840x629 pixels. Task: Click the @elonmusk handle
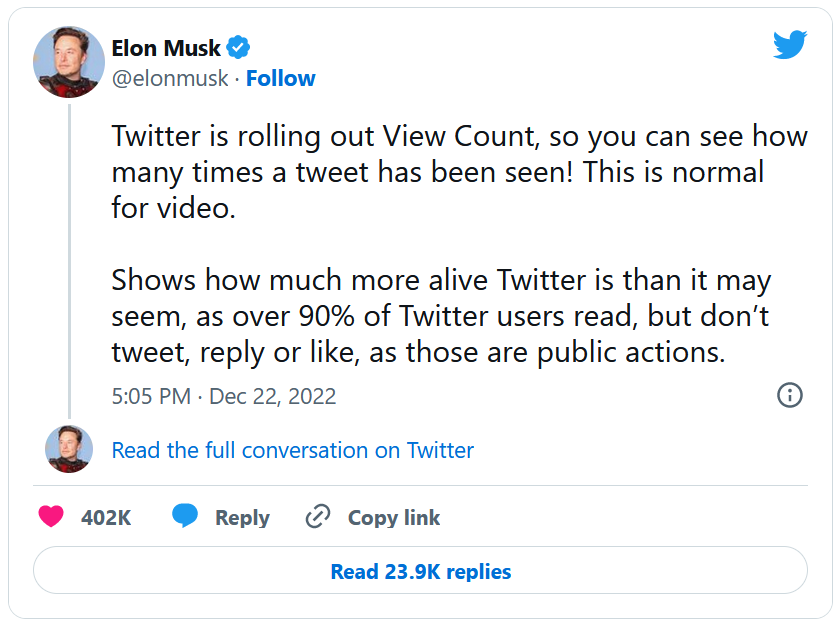click(x=169, y=78)
